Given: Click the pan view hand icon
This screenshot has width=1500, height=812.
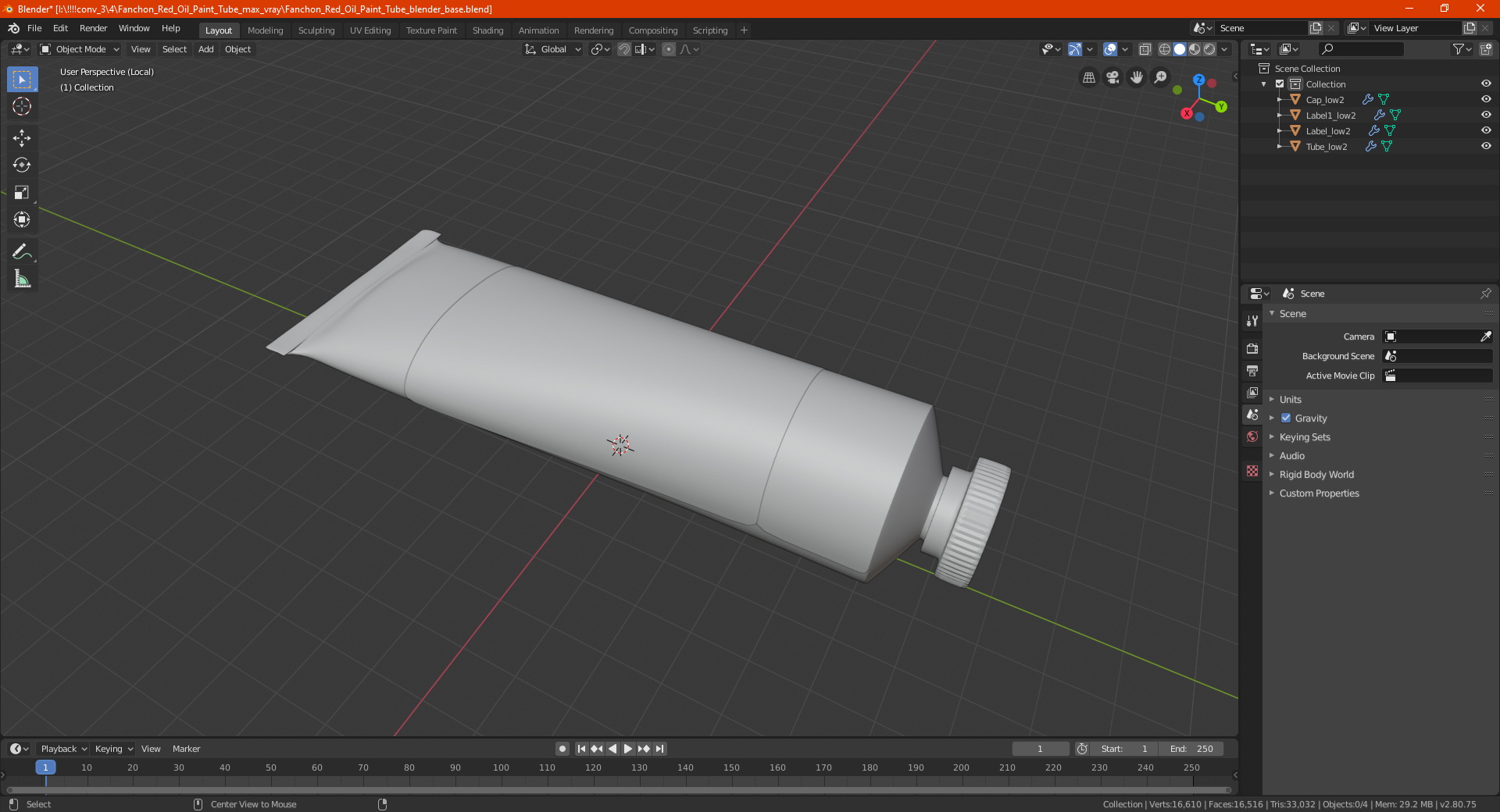Looking at the screenshot, I should pyautogui.click(x=1137, y=77).
